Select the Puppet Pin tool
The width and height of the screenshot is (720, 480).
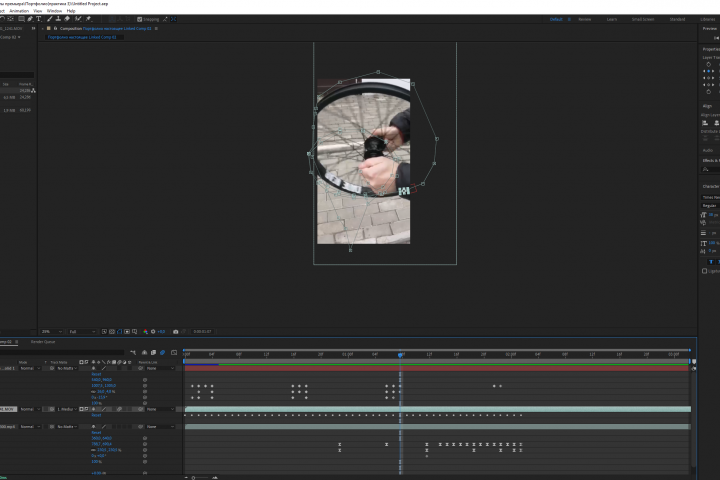(x=89, y=19)
